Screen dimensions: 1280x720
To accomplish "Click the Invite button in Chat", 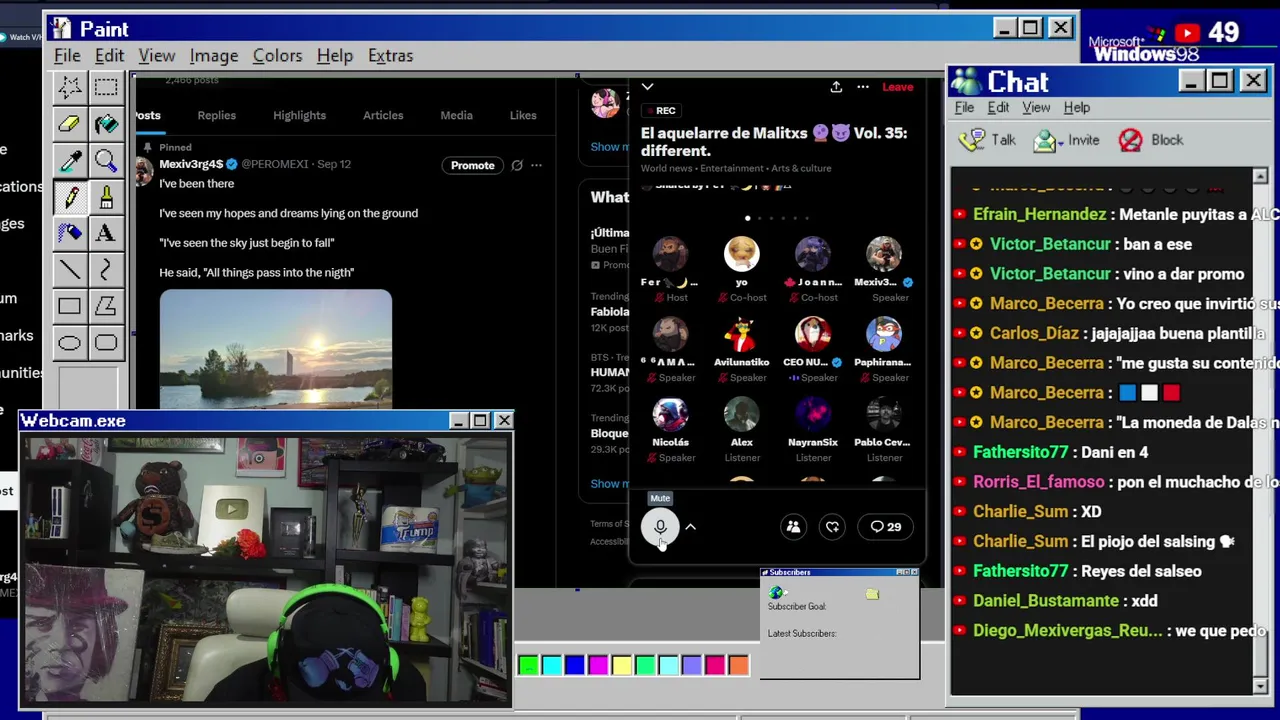I will pos(1066,140).
